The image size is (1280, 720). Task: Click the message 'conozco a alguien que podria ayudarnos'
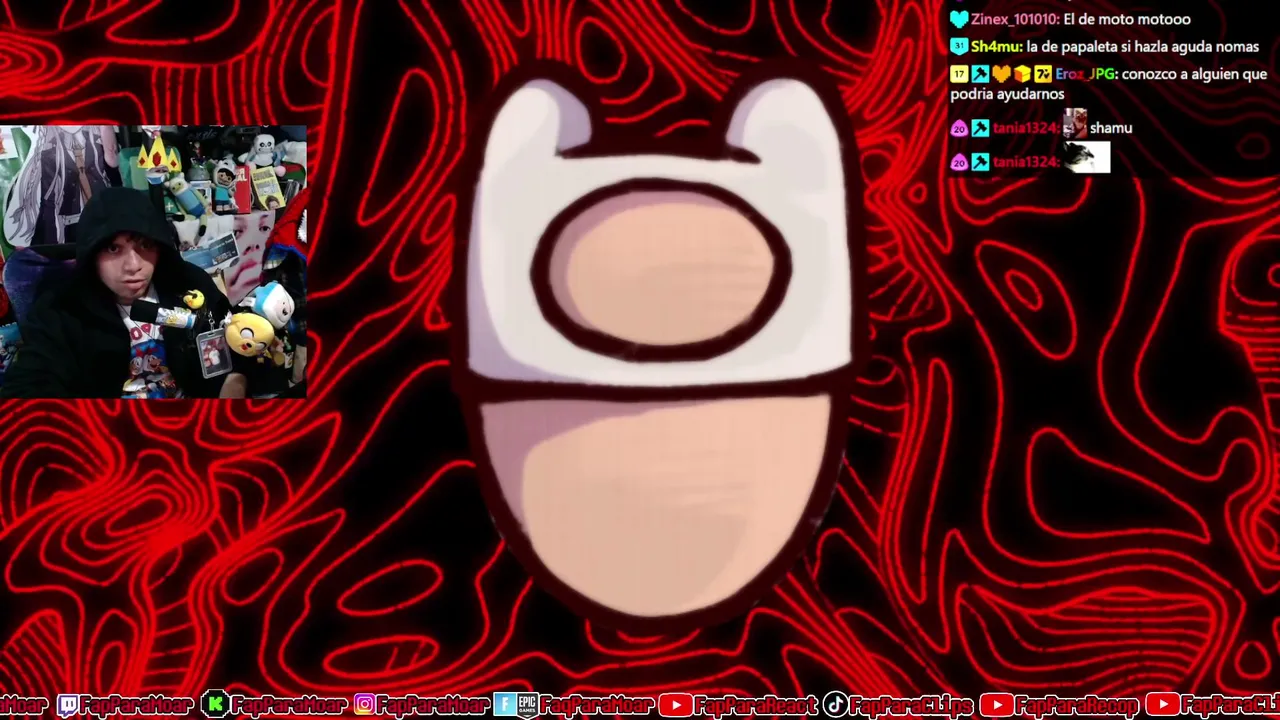tap(1109, 84)
